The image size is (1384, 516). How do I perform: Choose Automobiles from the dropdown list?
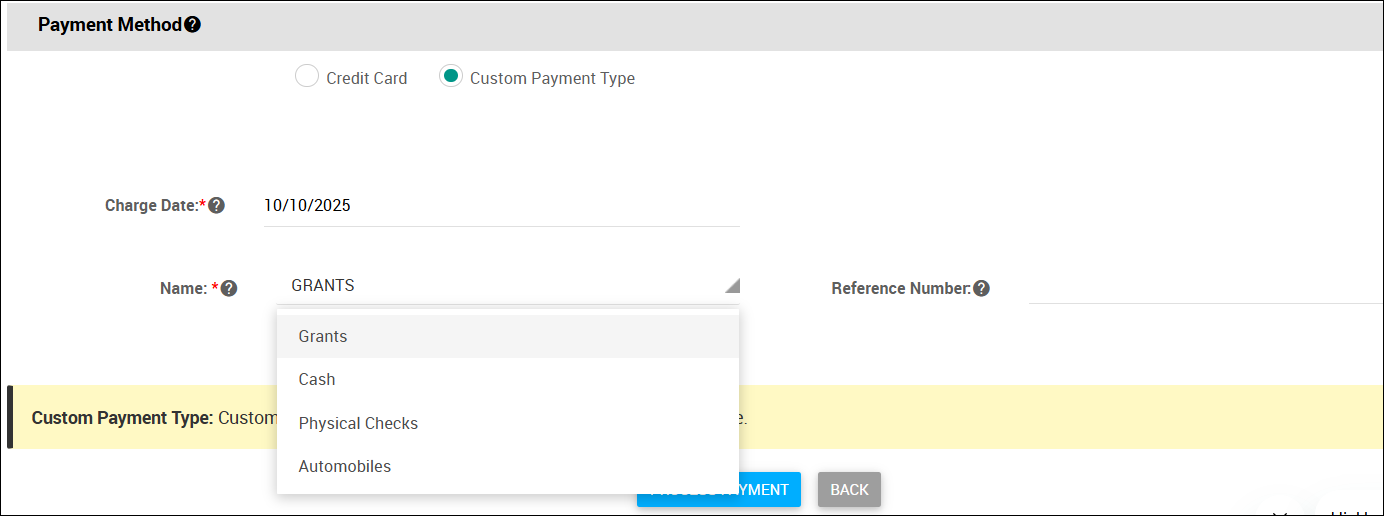pyautogui.click(x=508, y=467)
